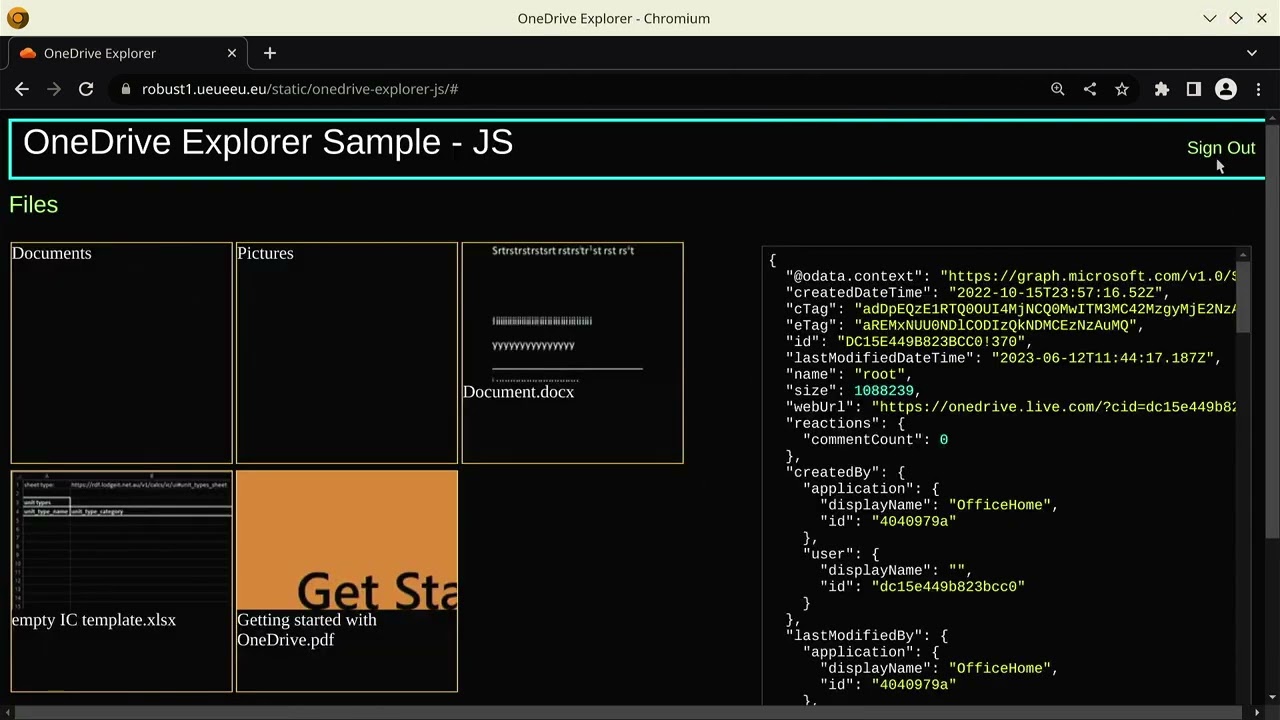Open the Extensions puzzle icon
1280x720 pixels.
point(1162,89)
